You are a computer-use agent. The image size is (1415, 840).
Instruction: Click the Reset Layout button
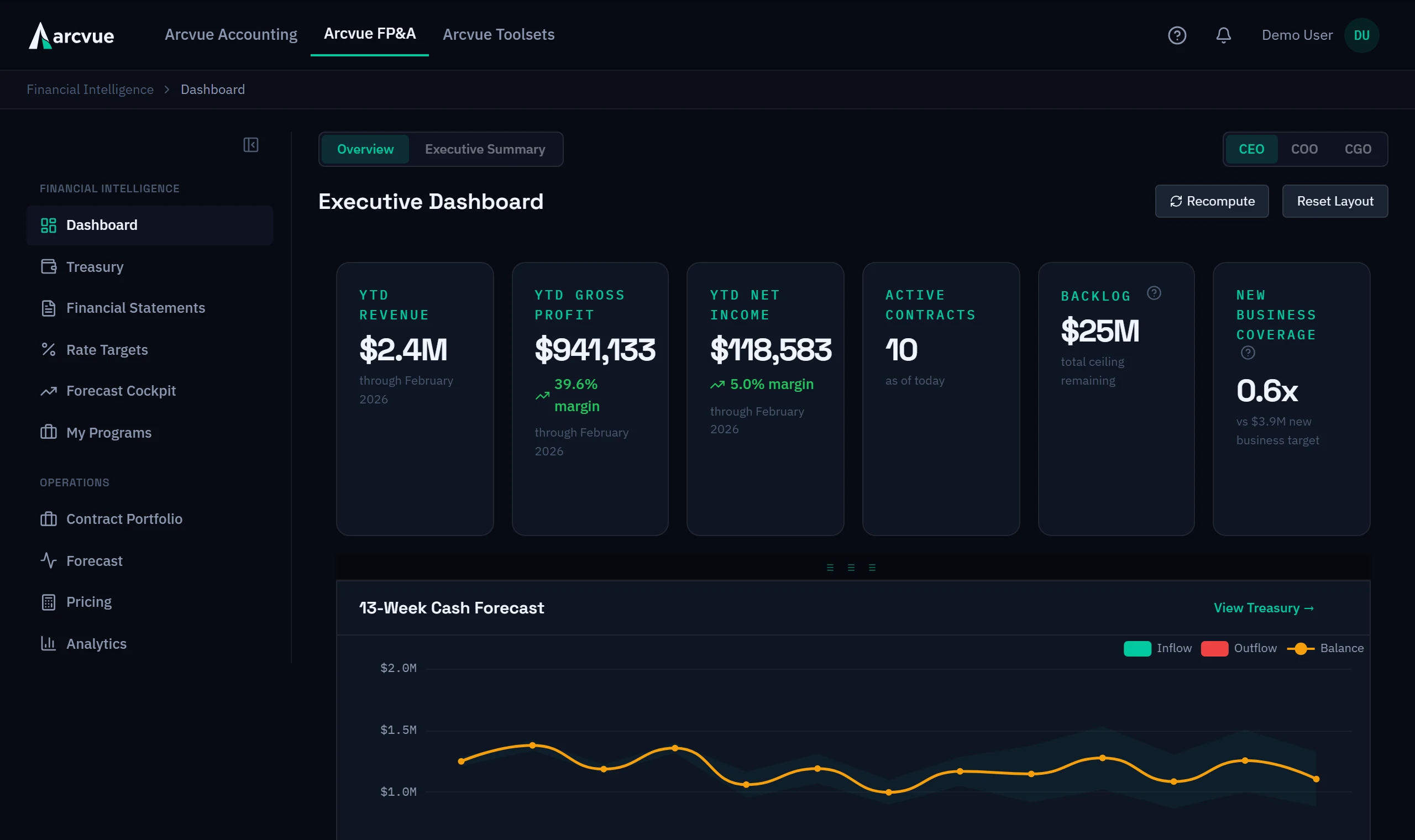[1335, 202]
